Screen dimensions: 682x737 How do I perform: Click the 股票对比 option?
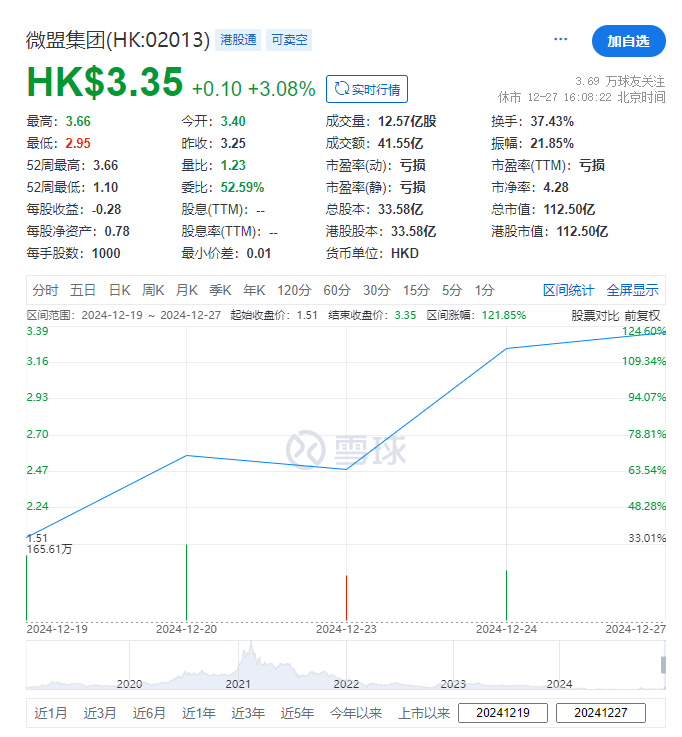click(595, 315)
